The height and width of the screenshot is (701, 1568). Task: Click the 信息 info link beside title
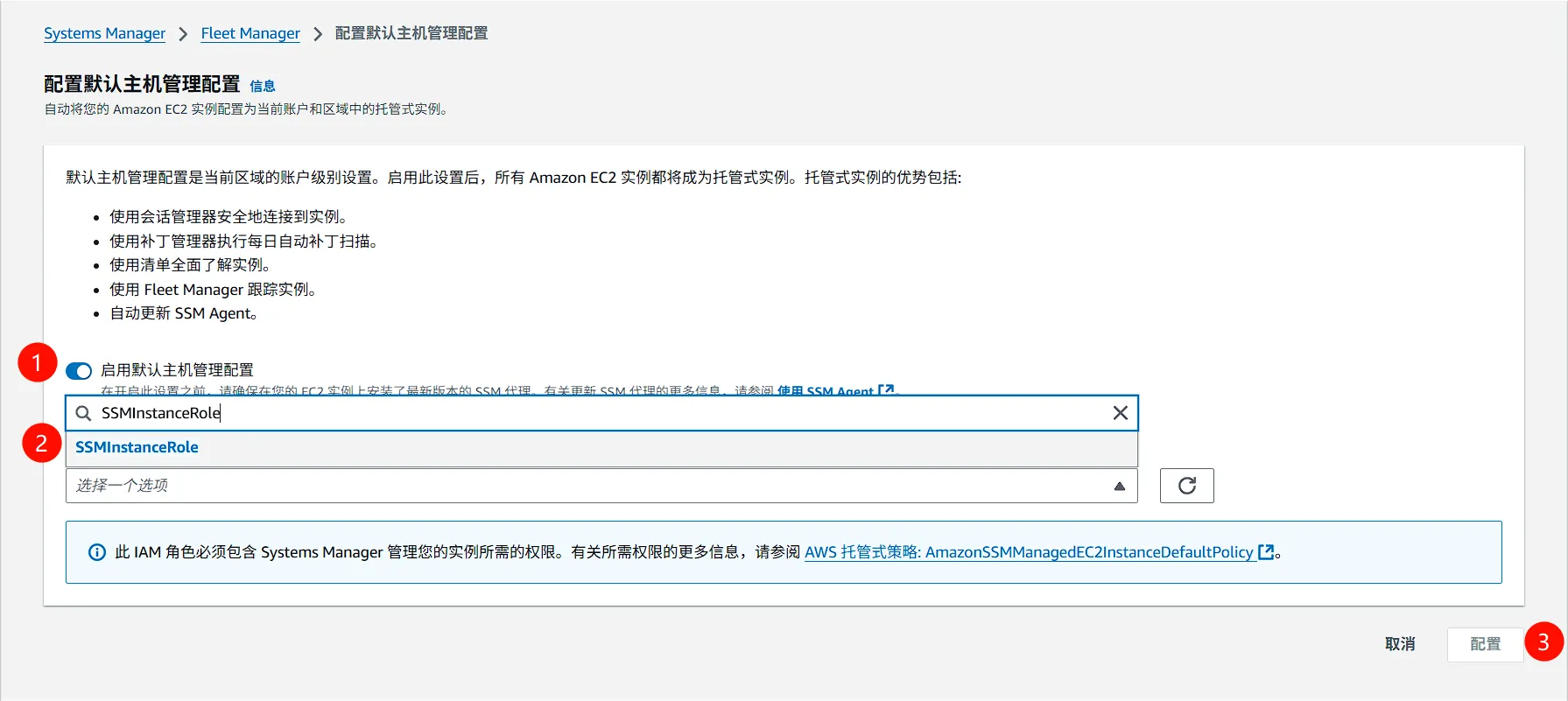click(x=262, y=86)
